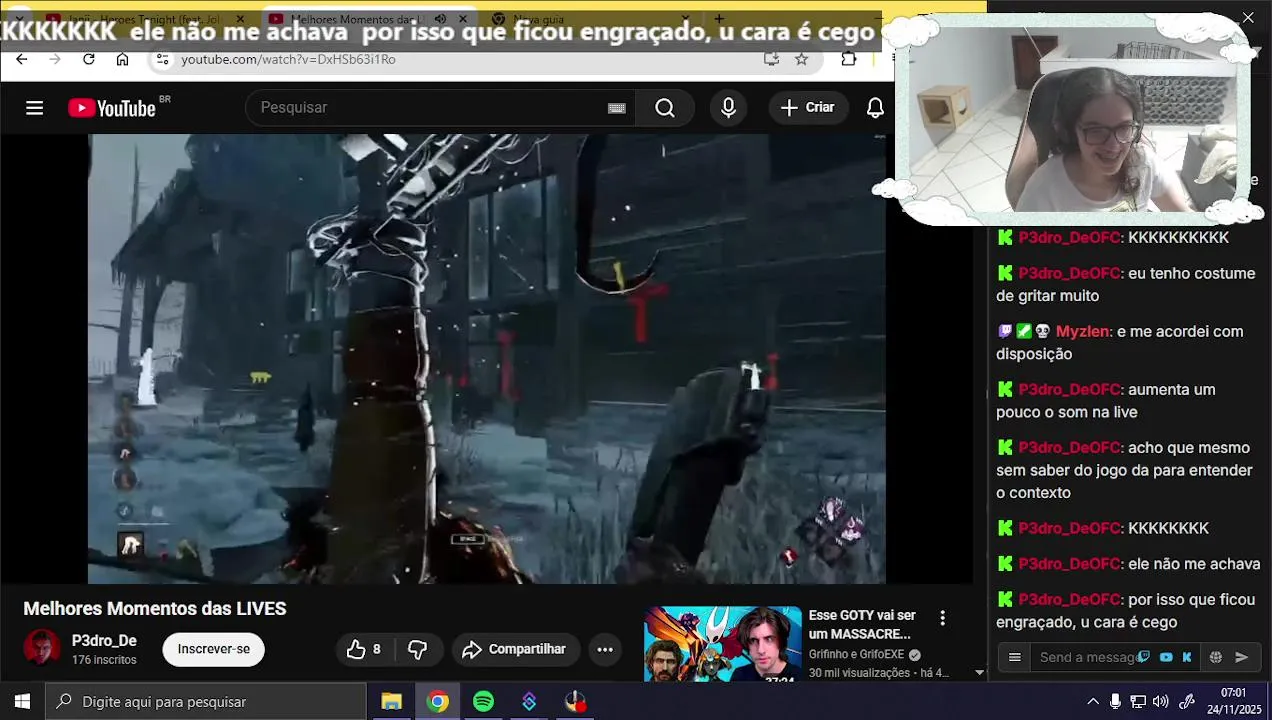Go to the YouTube home logo
The height and width of the screenshot is (720, 1272).
112,108
